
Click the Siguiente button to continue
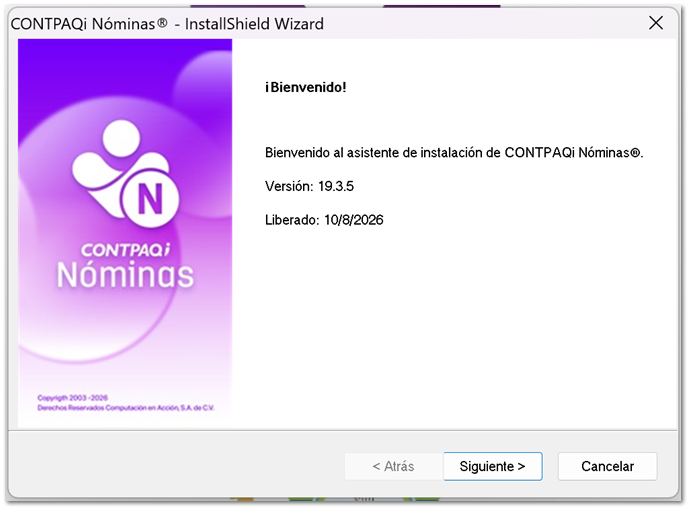pyautogui.click(x=492, y=466)
